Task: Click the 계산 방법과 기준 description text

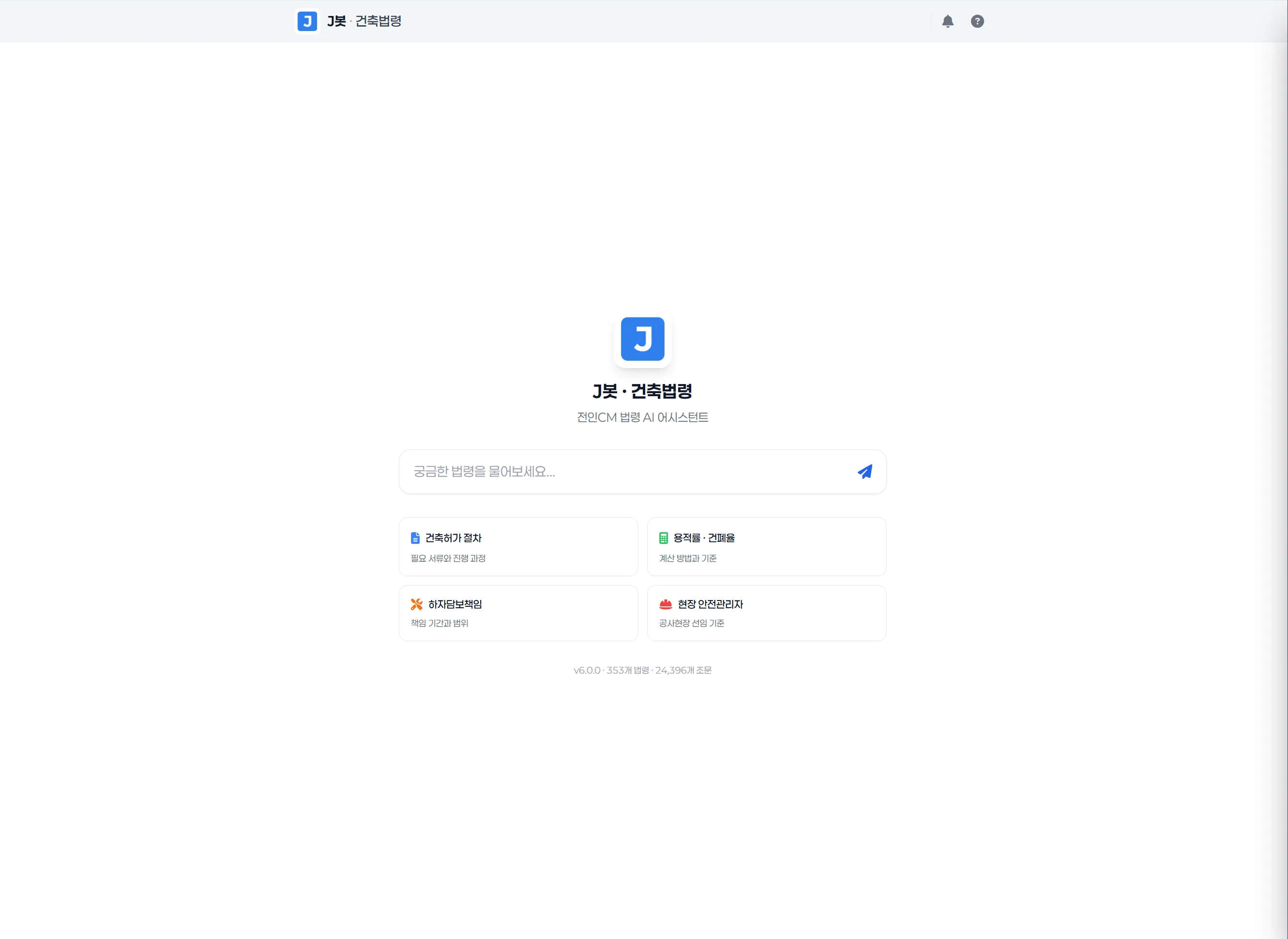Action: click(x=687, y=559)
